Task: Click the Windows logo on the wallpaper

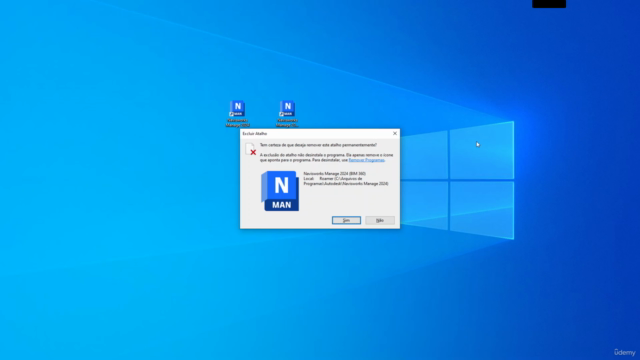Action: click(x=457, y=180)
